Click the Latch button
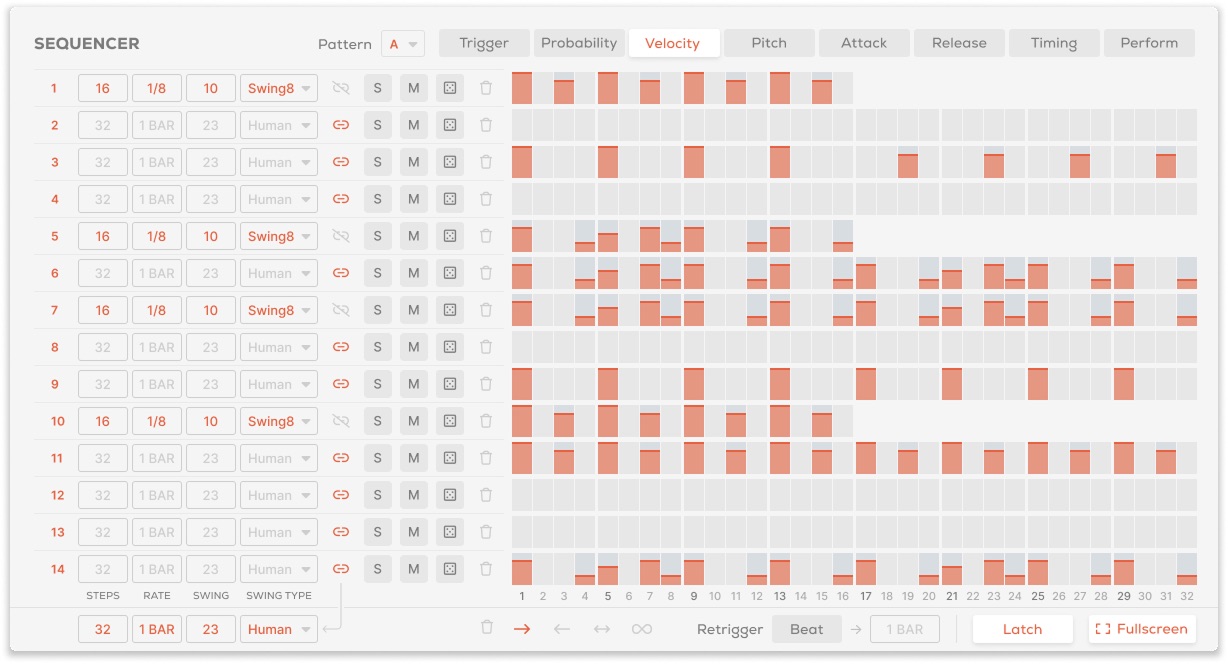The height and width of the screenshot is (664, 1228). click(1022, 629)
